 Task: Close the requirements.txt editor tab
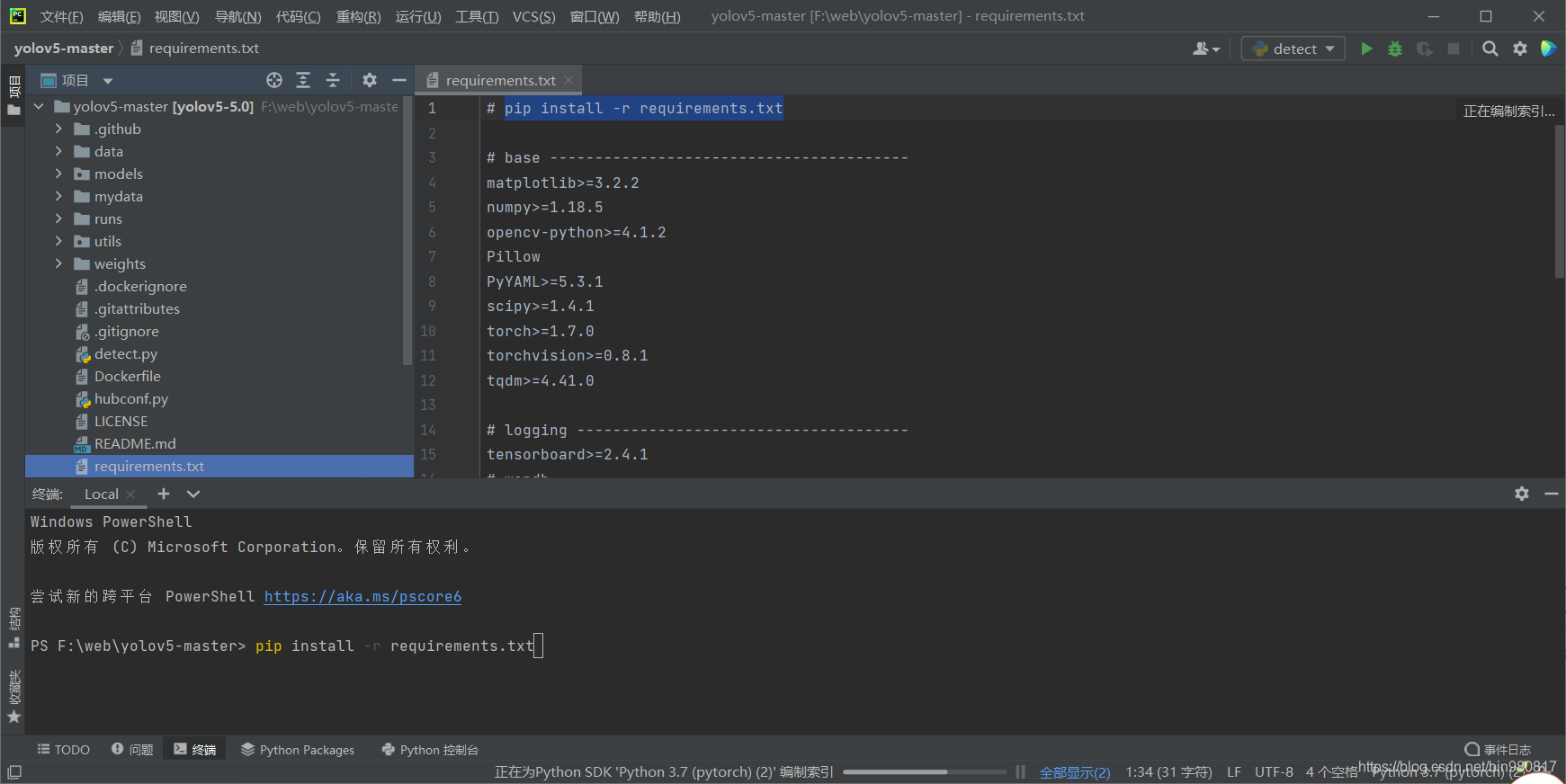point(568,80)
